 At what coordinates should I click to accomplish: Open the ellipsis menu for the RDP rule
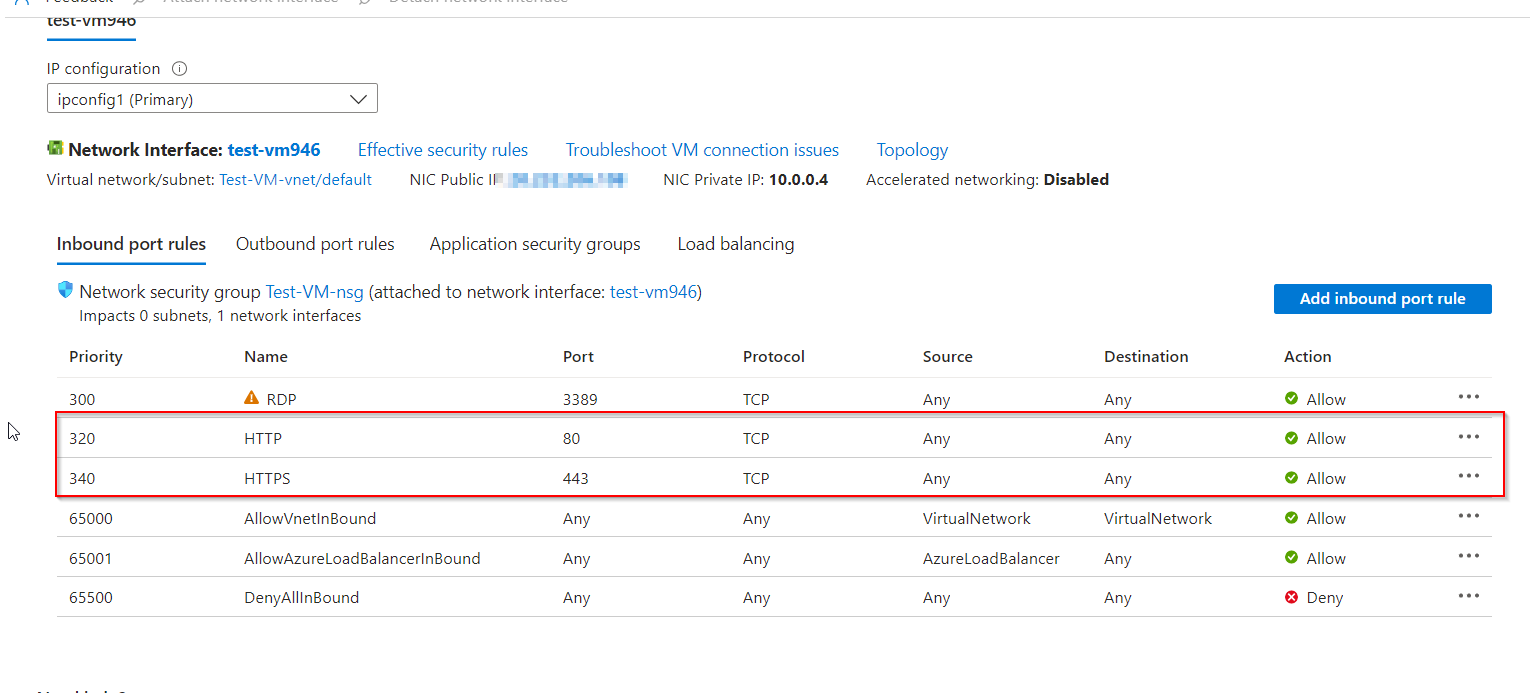1468,397
